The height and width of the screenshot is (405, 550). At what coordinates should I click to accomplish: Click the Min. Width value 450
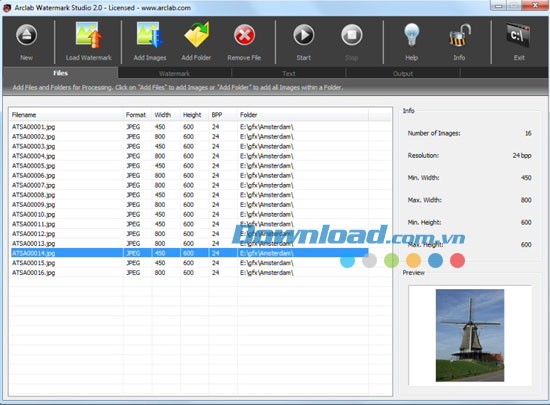point(526,178)
